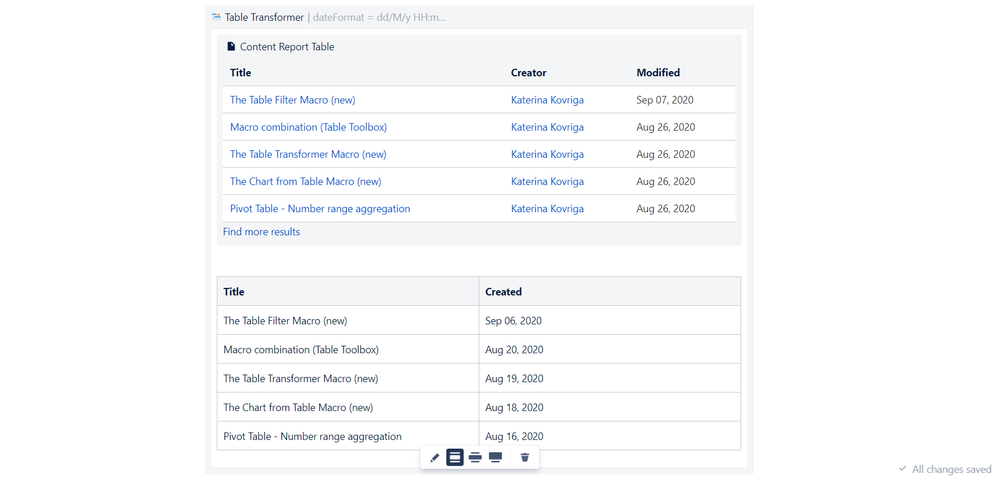Image resolution: width=999 pixels, height=481 pixels.
Task: Click Find more results link
Action: click(261, 232)
